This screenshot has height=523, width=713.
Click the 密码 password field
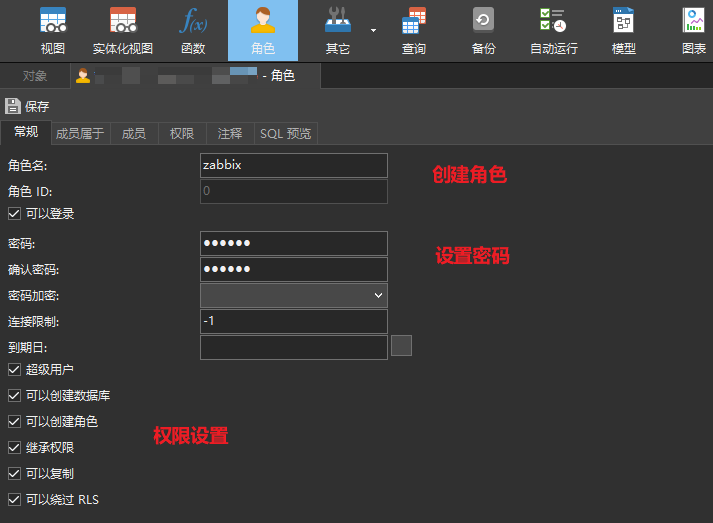point(294,243)
